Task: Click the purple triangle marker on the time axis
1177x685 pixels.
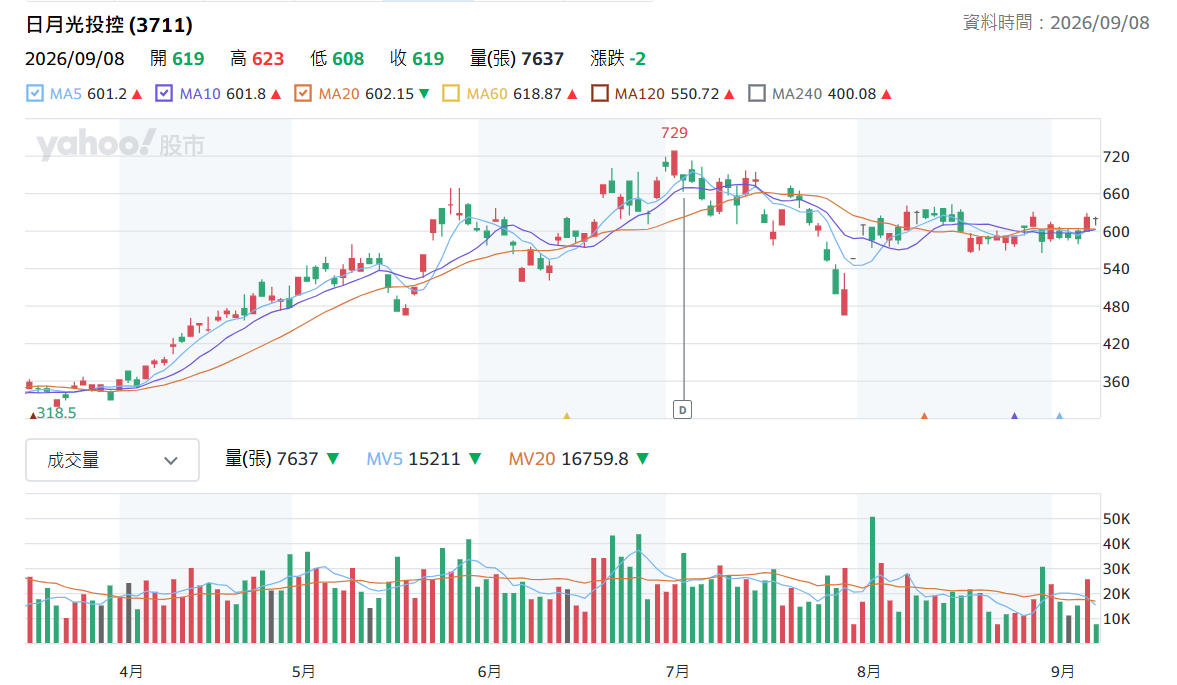Action: 1014,415
